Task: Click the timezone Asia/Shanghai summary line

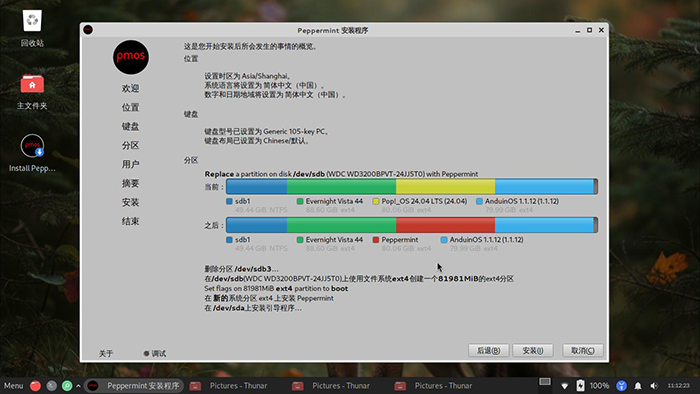Action: 248,76
